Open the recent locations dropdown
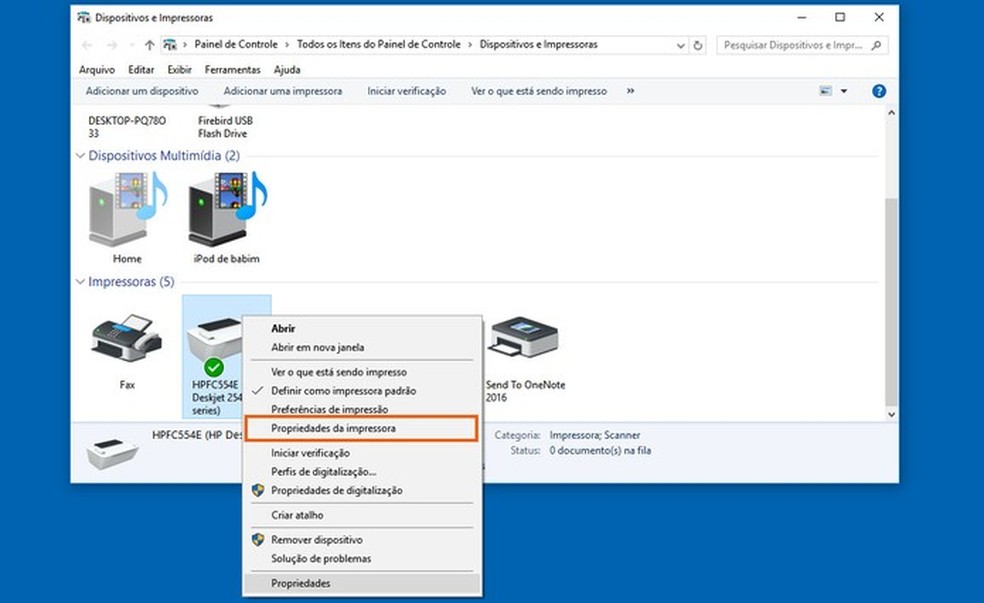The image size is (984, 603). [x=131, y=45]
